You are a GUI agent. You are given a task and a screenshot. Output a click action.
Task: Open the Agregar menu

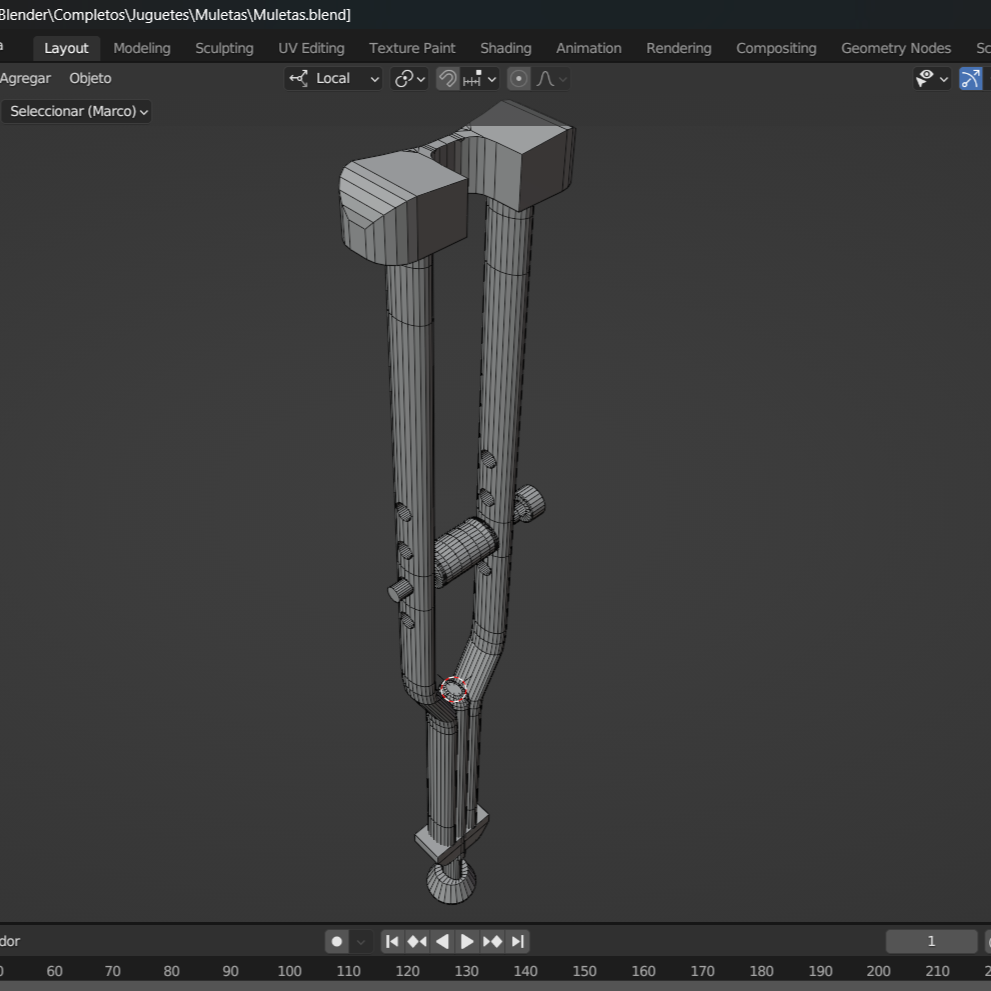click(26, 78)
